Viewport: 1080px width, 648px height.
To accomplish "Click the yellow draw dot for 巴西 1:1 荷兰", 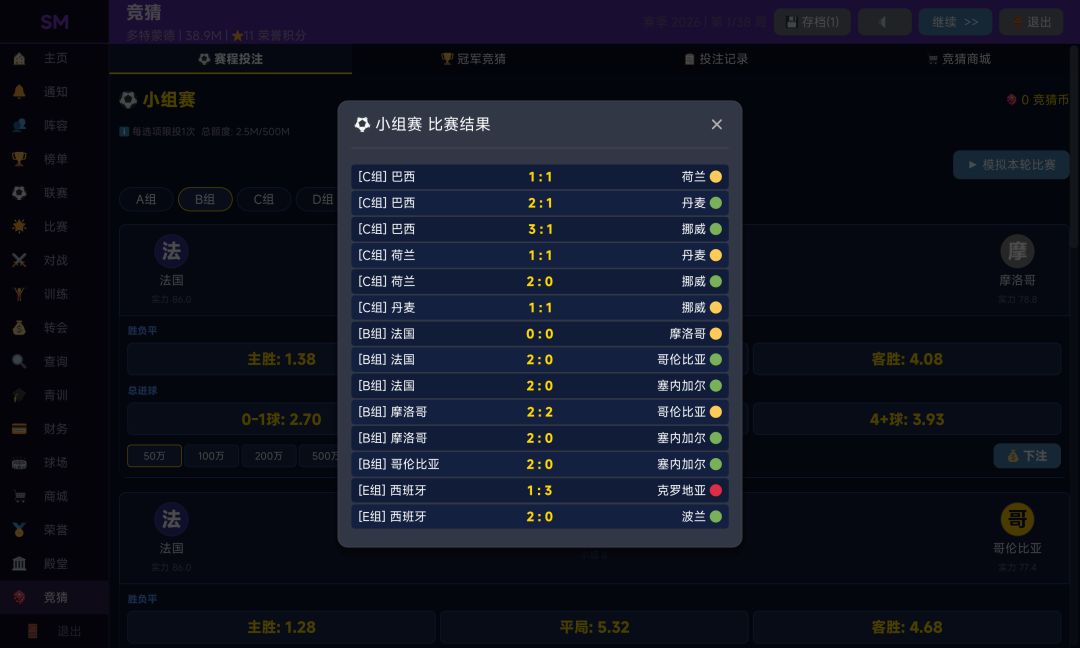I will pos(716,177).
